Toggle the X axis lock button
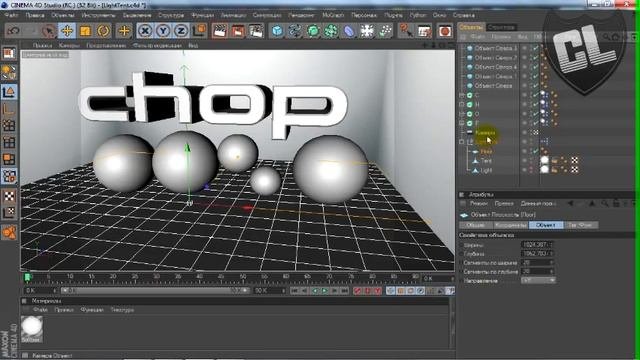Viewport: 640px width, 360px height. click(144, 31)
